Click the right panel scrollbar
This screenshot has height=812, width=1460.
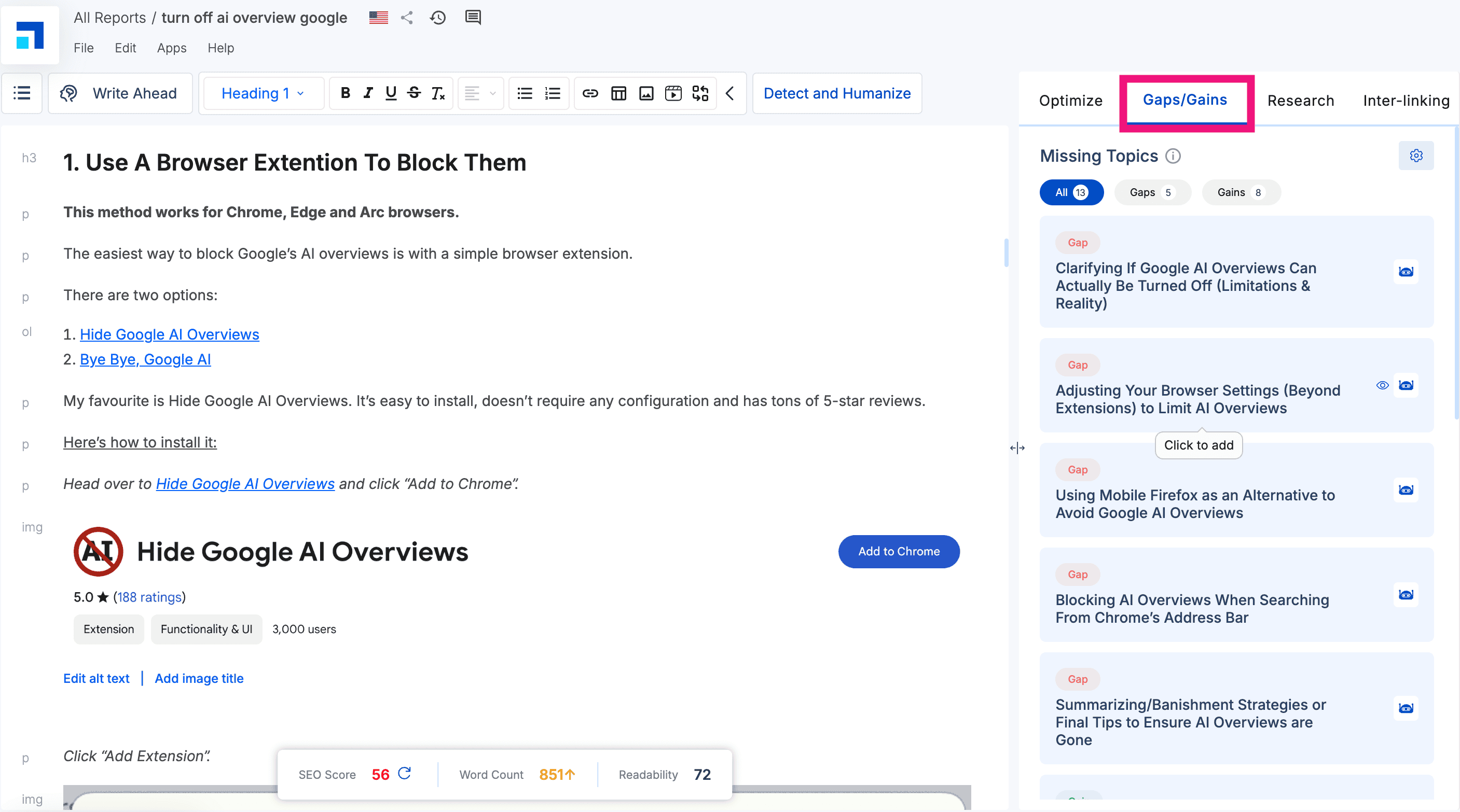tap(1456, 273)
